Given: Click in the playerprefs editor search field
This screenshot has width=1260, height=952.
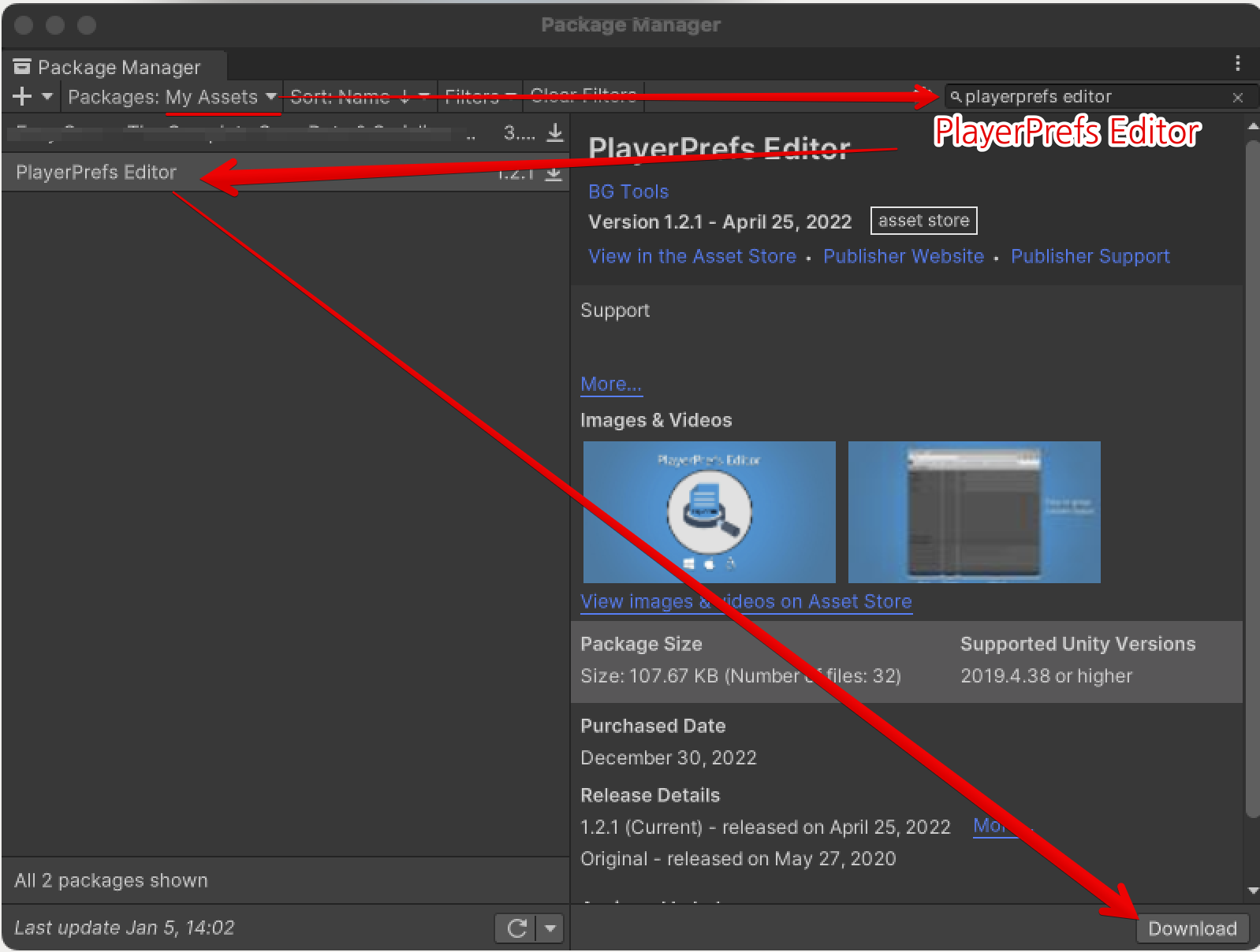Looking at the screenshot, I should pyautogui.click(x=1088, y=97).
